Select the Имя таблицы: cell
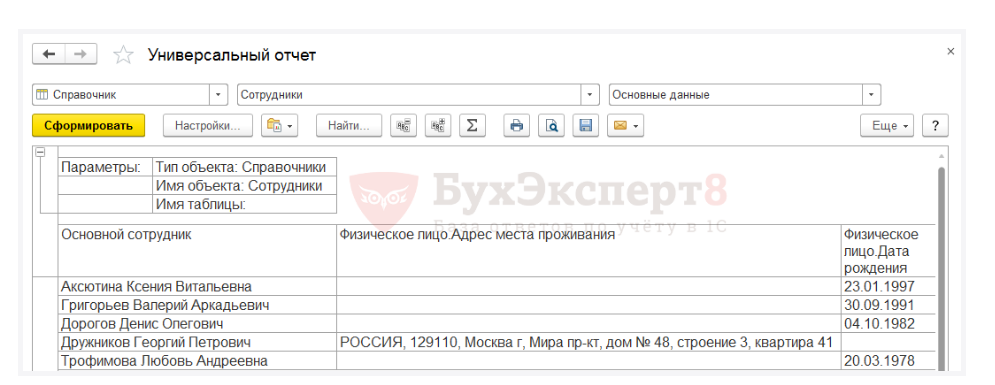 [244, 204]
